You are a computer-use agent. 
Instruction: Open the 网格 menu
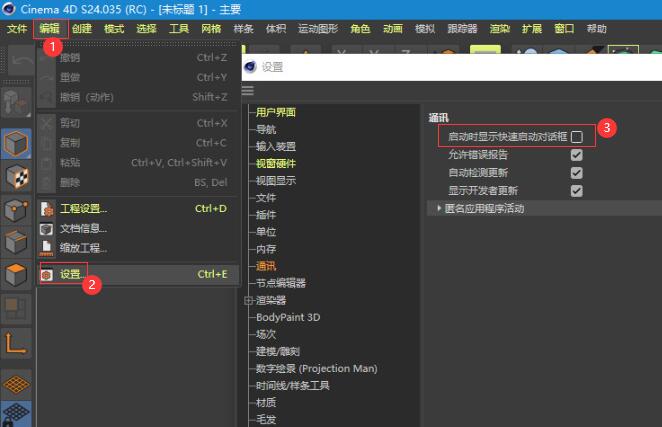pyautogui.click(x=211, y=29)
